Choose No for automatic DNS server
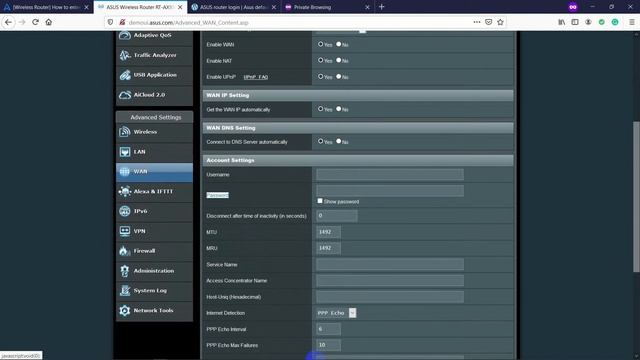This screenshot has width=640, height=360. click(x=339, y=141)
